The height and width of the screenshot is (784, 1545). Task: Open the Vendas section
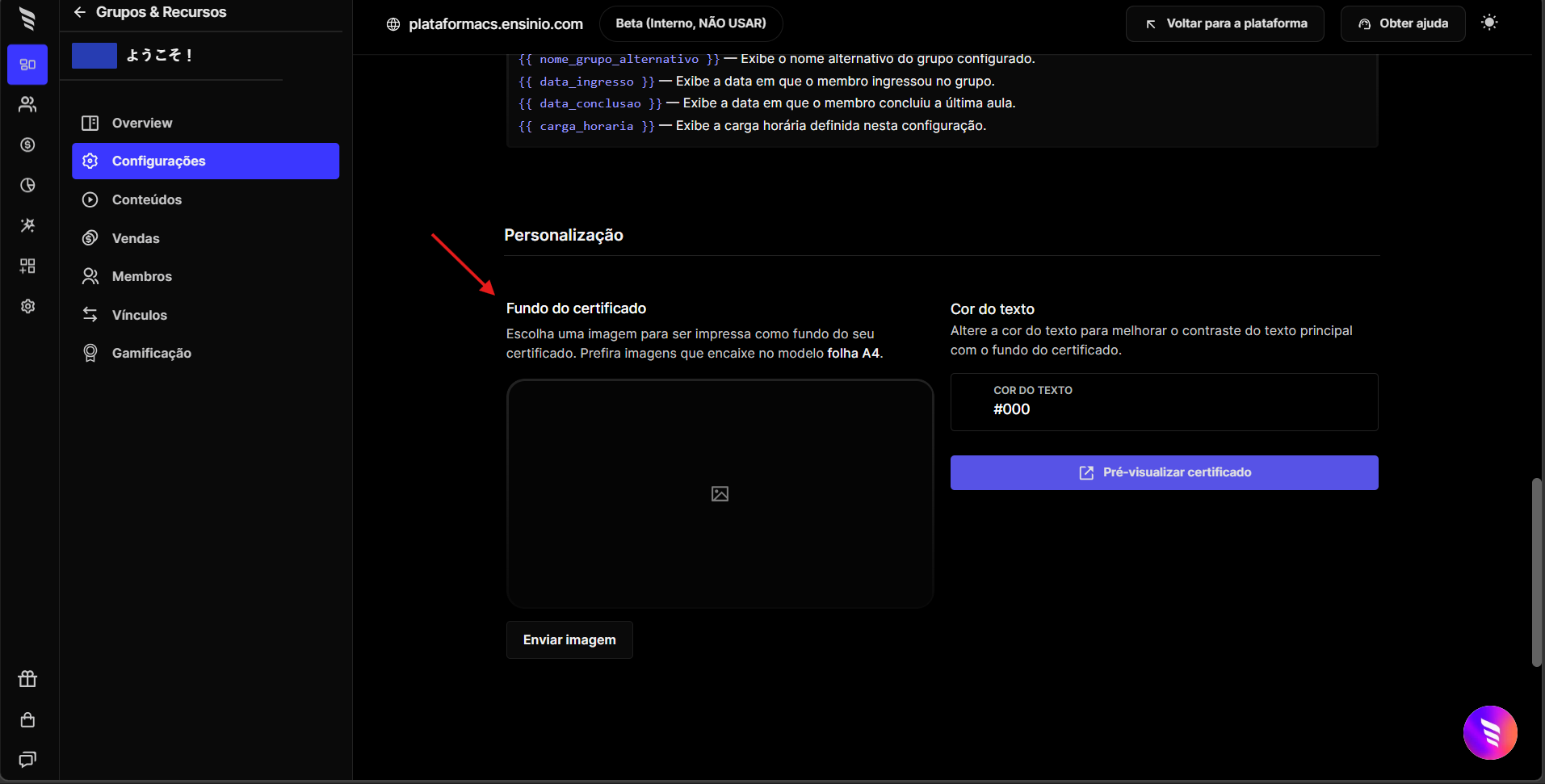point(136,238)
